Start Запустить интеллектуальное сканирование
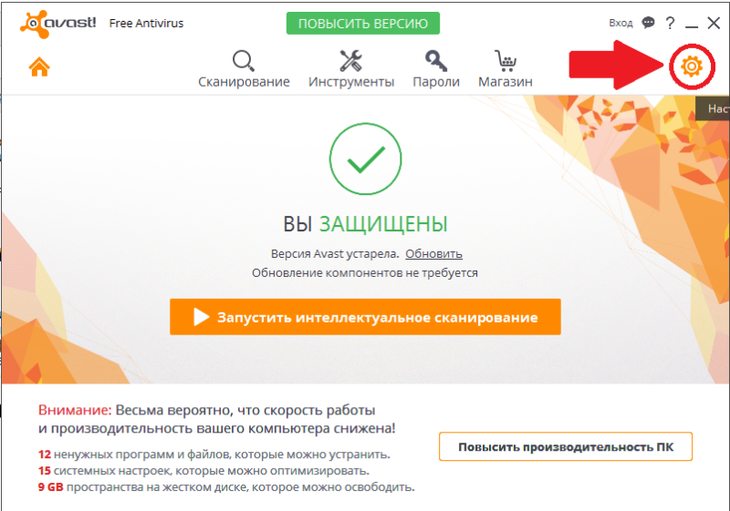Screen dimensions: 730x511 click(365, 317)
